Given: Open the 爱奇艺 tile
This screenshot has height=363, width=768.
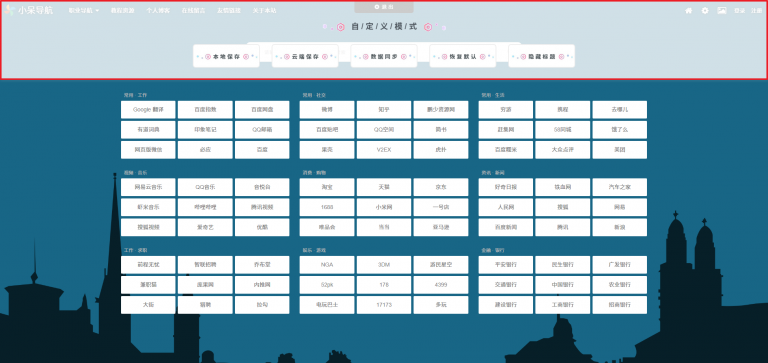Looking at the screenshot, I should [x=205, y=227].
